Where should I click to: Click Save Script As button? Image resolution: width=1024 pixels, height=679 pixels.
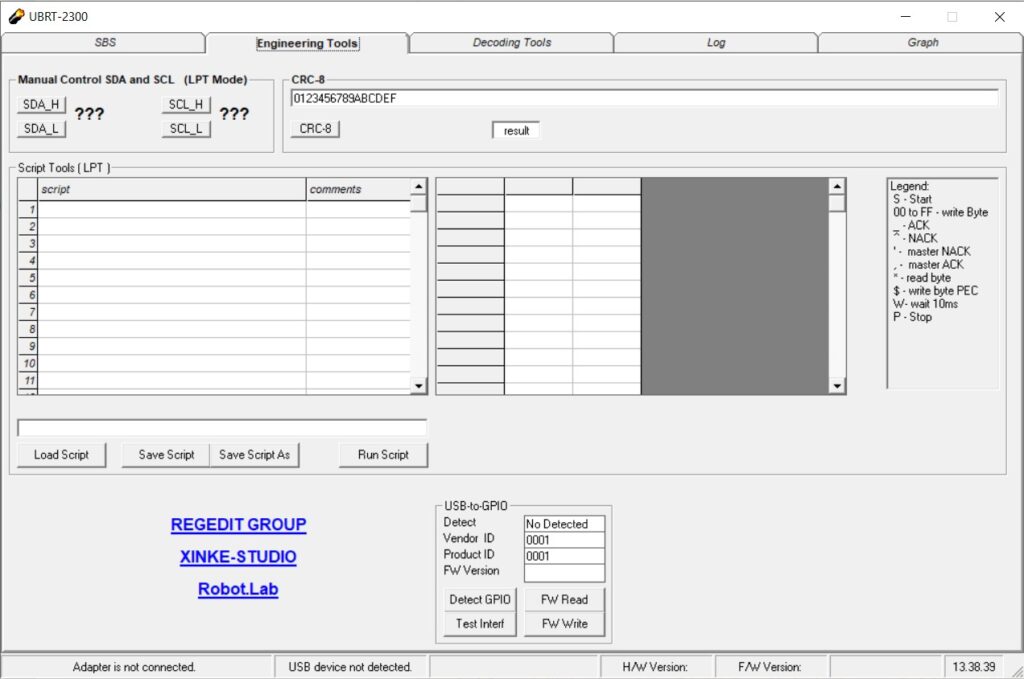click(254, 455)
